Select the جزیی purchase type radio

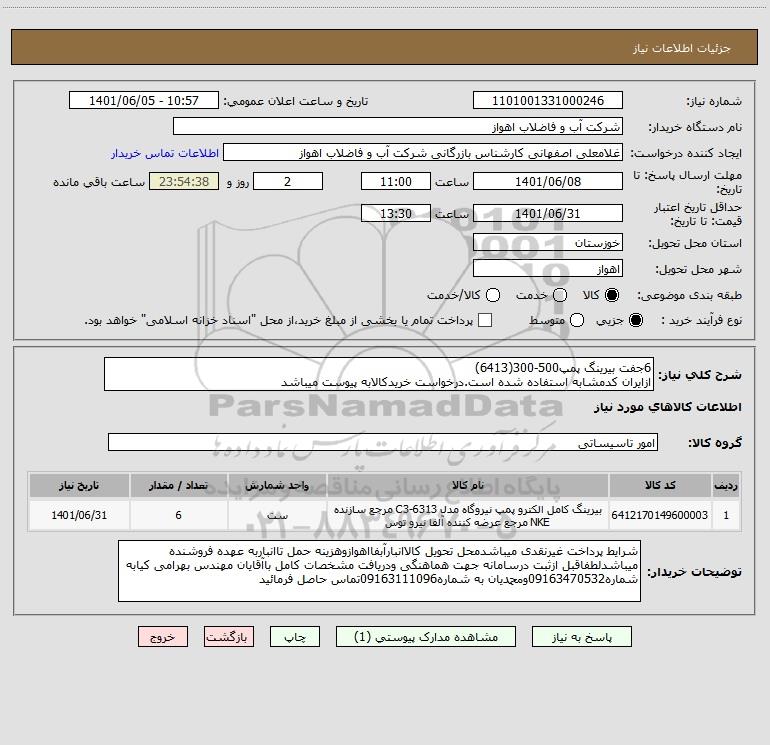635,320
